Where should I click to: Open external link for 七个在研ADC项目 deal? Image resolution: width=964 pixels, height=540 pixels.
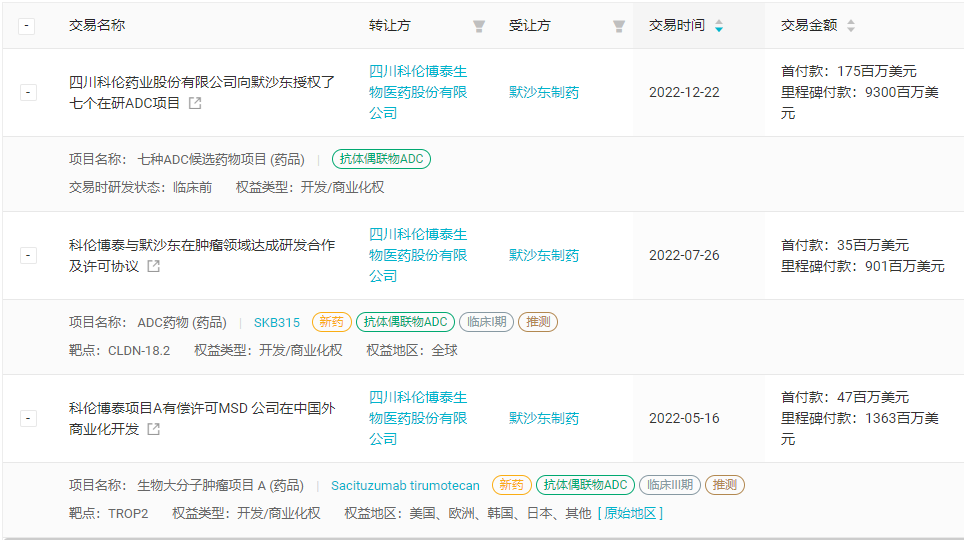[195, 103]
